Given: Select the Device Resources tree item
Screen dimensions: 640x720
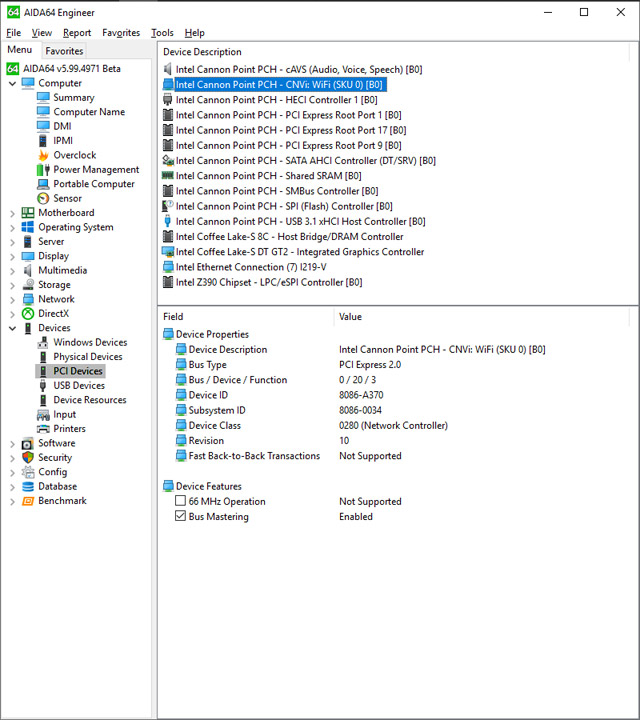Looking at the screenshot, I should tap(90, 400).
